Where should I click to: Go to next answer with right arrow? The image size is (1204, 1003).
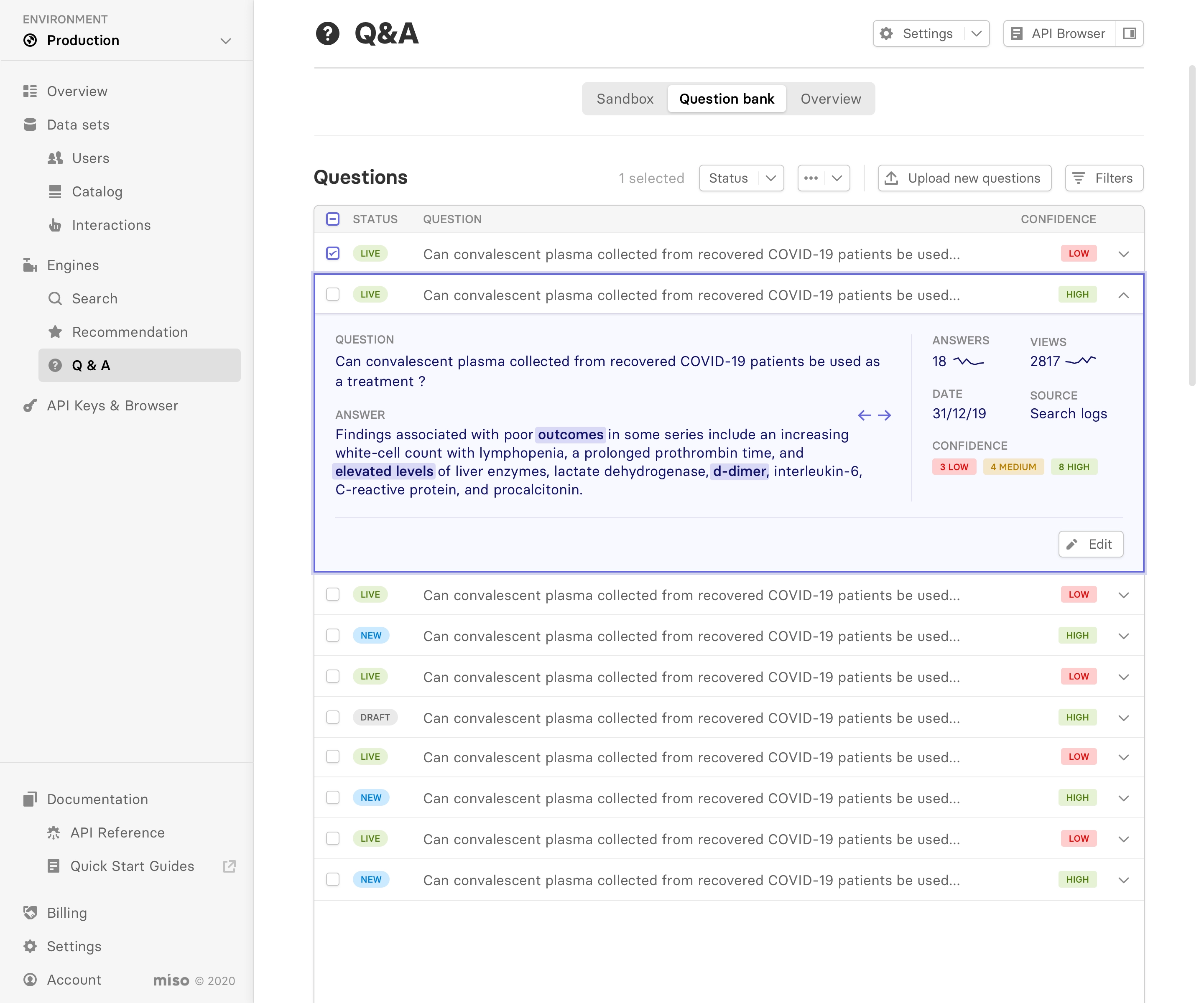(x=885, y=415)
